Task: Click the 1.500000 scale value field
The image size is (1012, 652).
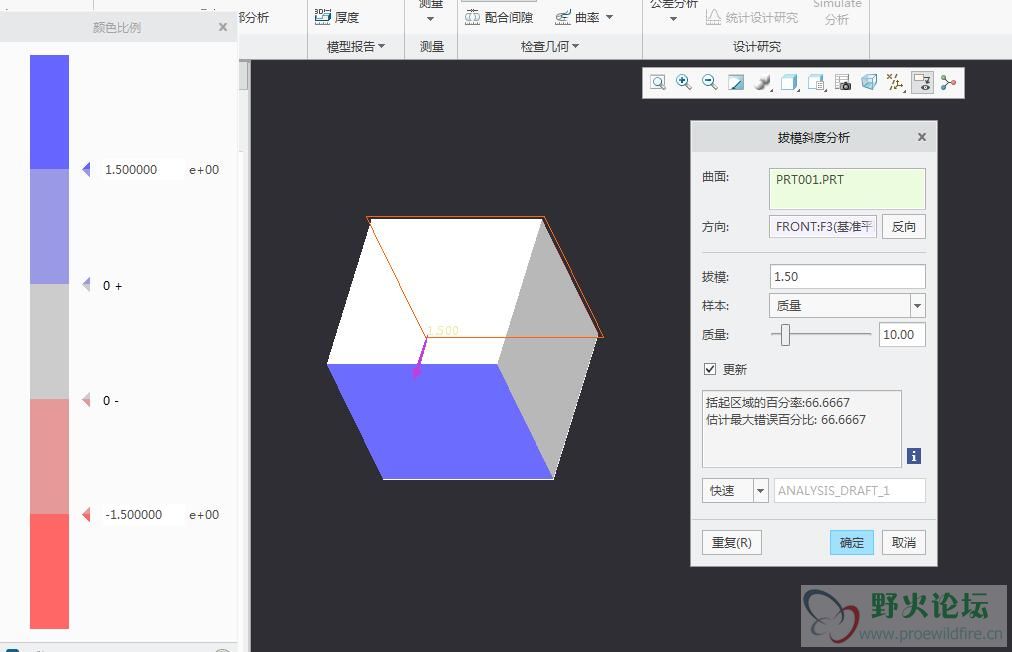Action: click(141, 169)
